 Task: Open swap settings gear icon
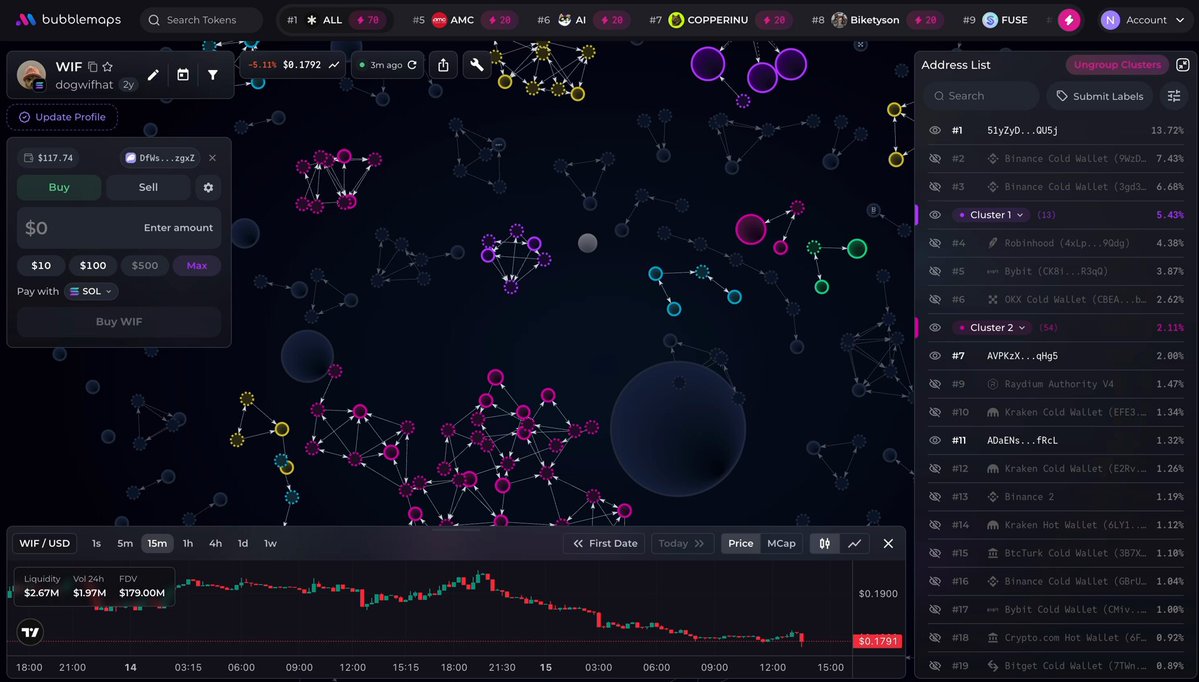click(x=208, y=187)
